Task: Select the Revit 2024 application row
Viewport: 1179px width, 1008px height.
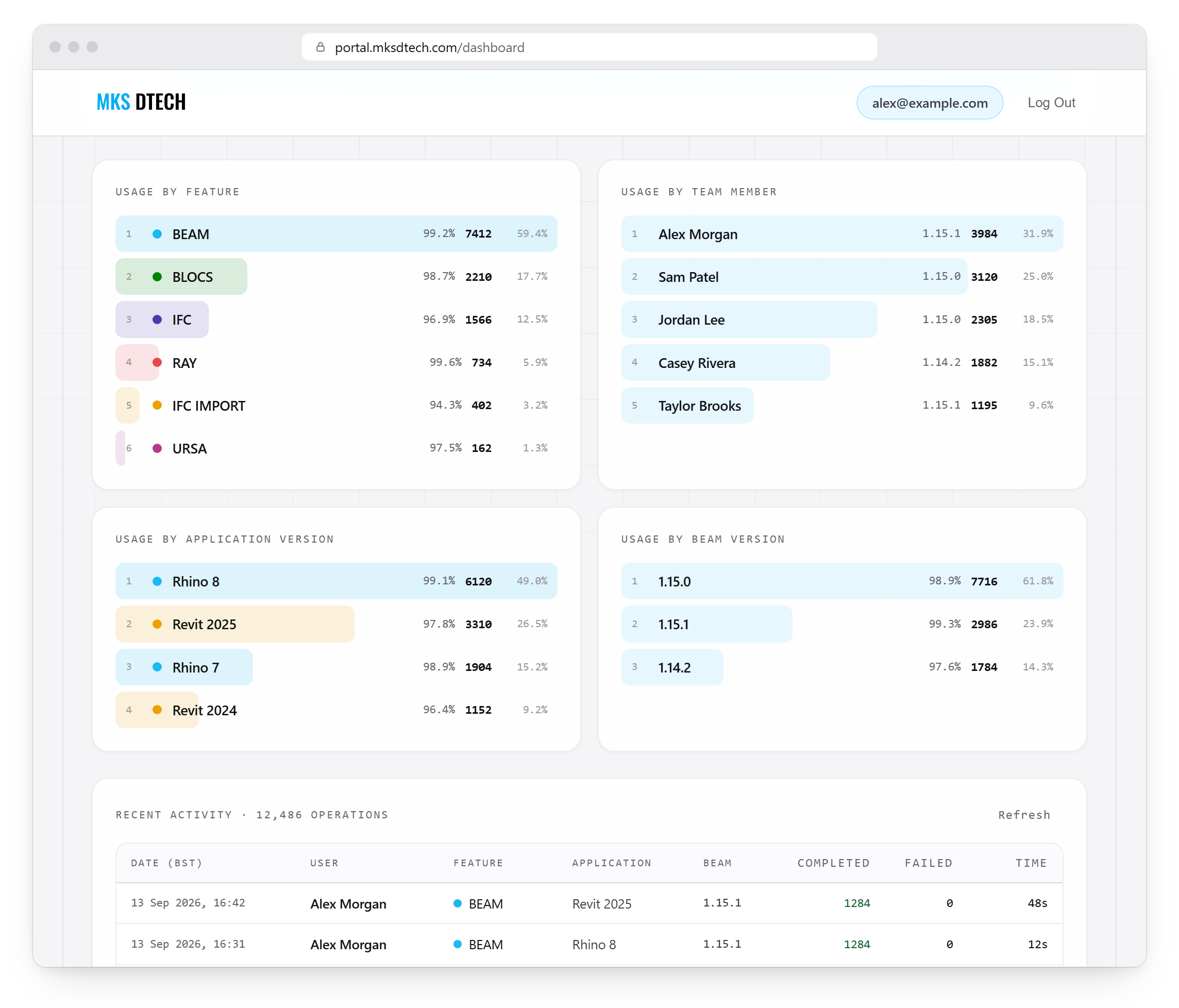Action: tap(336, 710)
